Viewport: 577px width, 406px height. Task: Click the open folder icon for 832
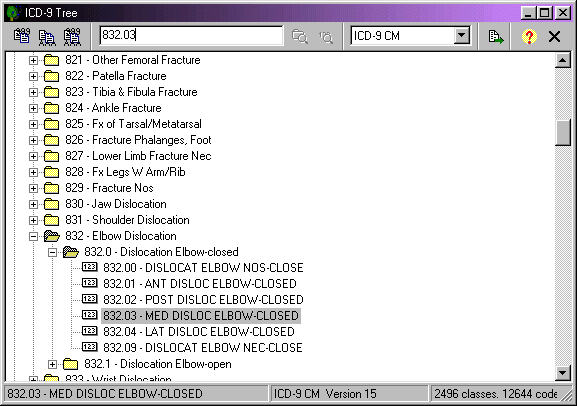tap(52, 236)
